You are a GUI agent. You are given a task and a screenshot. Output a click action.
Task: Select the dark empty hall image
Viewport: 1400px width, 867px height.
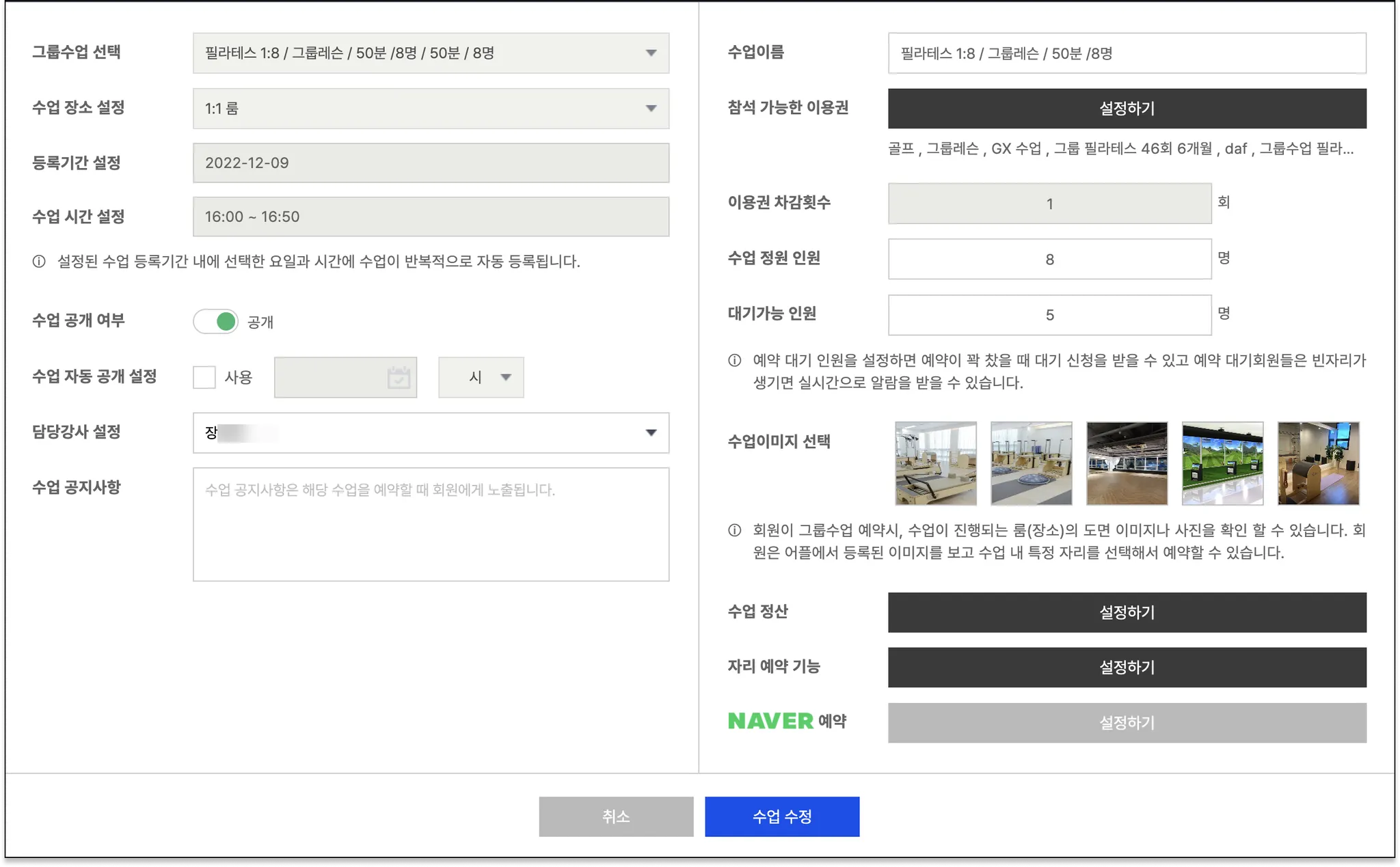(1127, 463)
